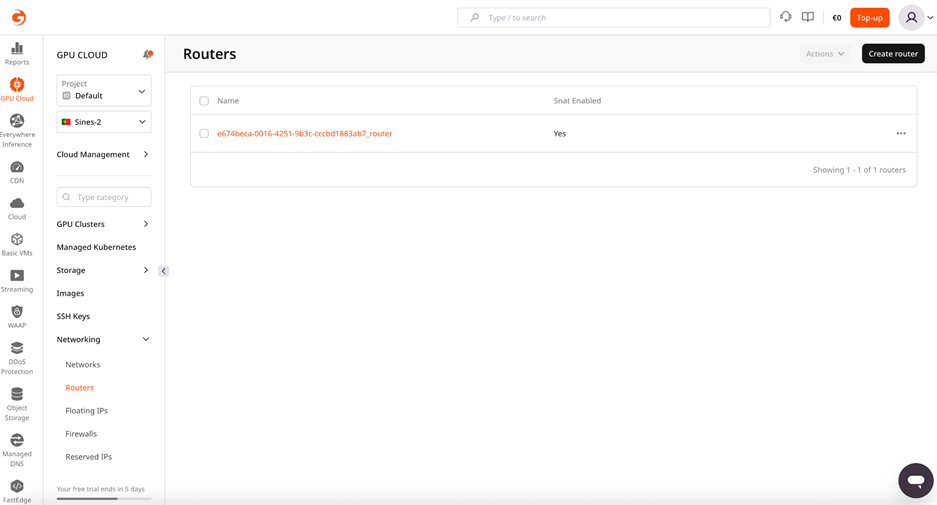Open Object Storage product
937x505 pixels.
pos(17,404)
